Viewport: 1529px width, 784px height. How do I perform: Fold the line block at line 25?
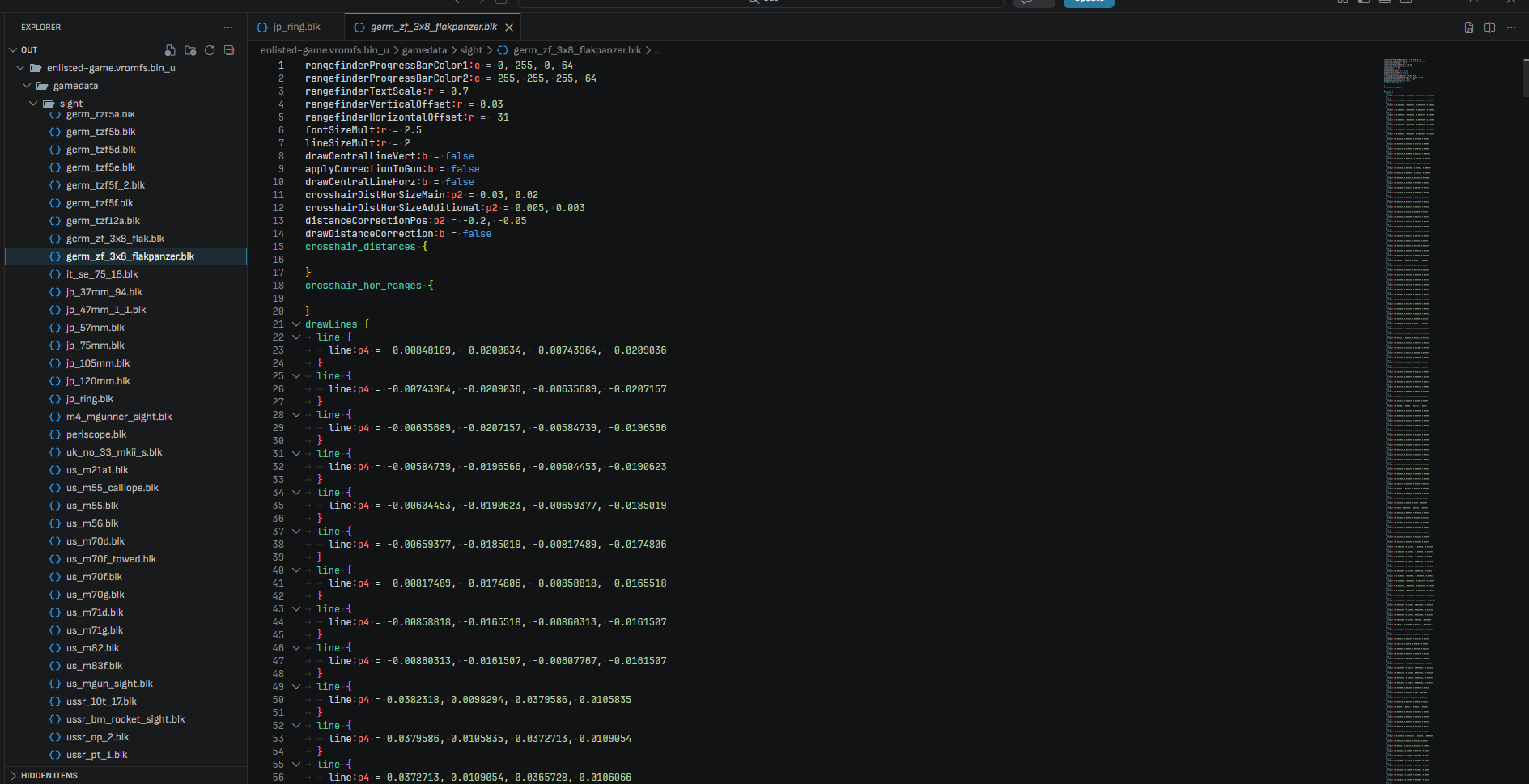[296, 376]
